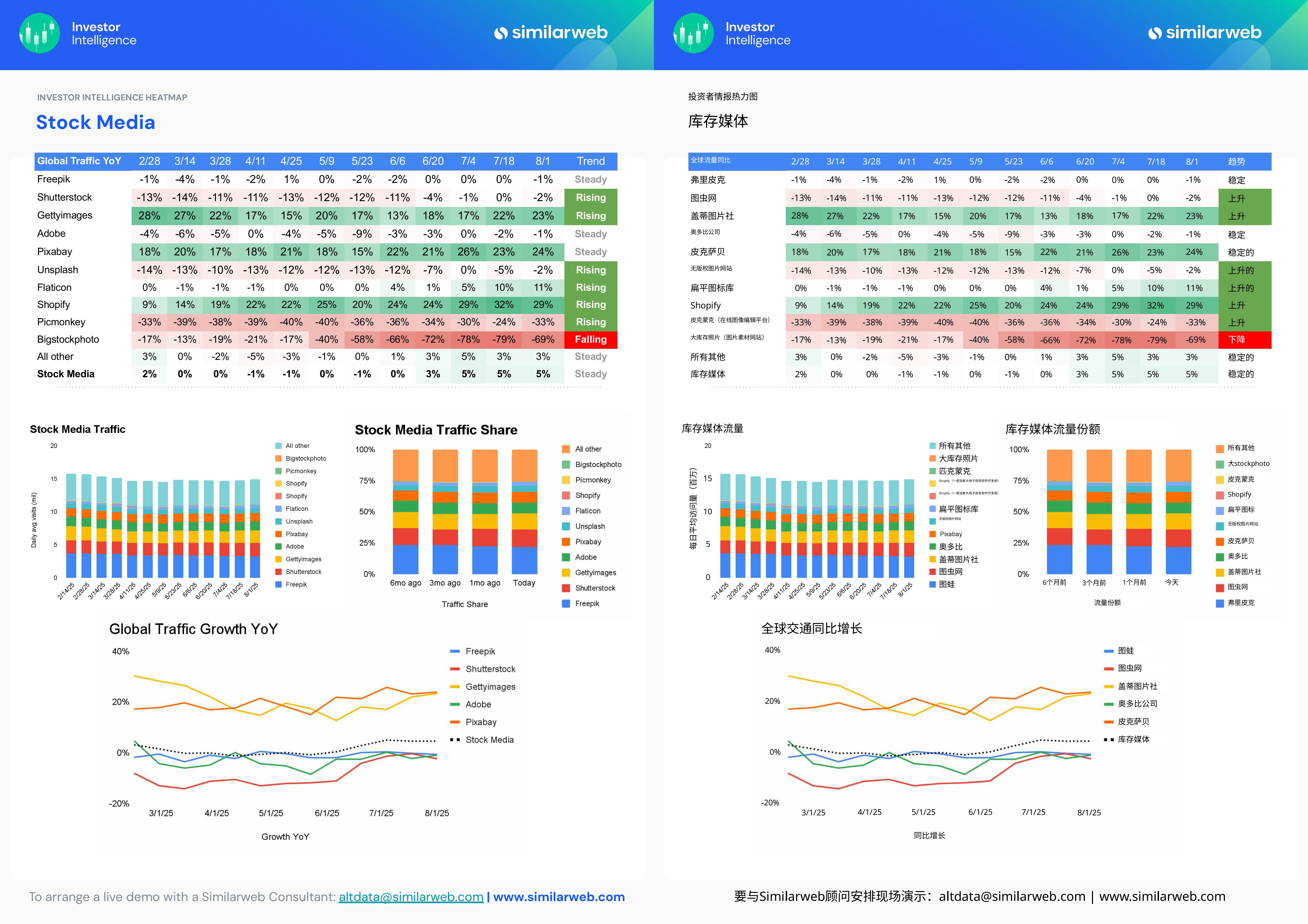Click the similarweb logo icon on left header
This screenshot has height=924, width=1308.
pyautogui.click(x=501, y=33)
